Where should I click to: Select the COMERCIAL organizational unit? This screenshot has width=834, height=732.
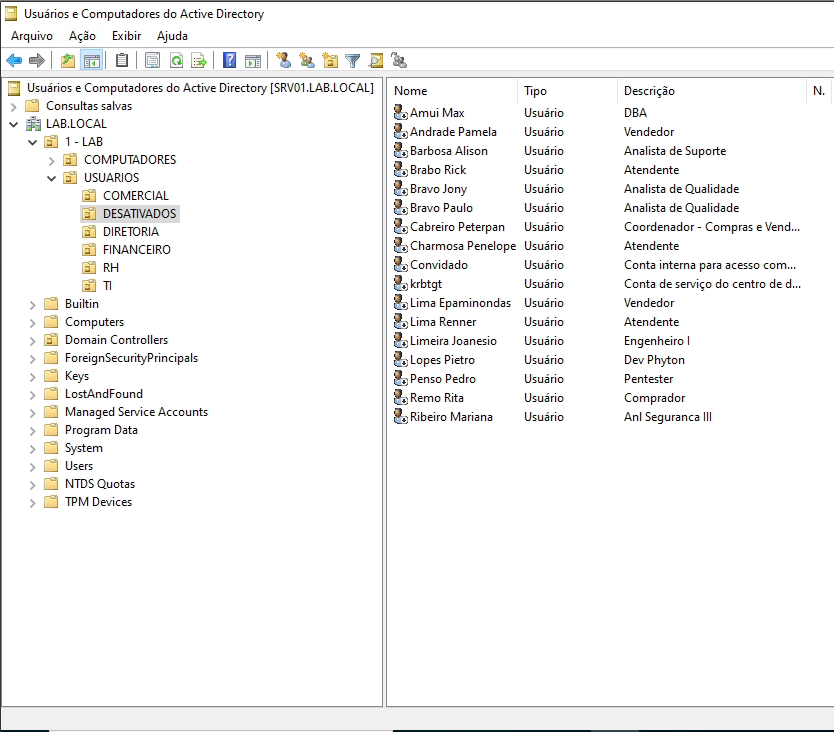136,196
